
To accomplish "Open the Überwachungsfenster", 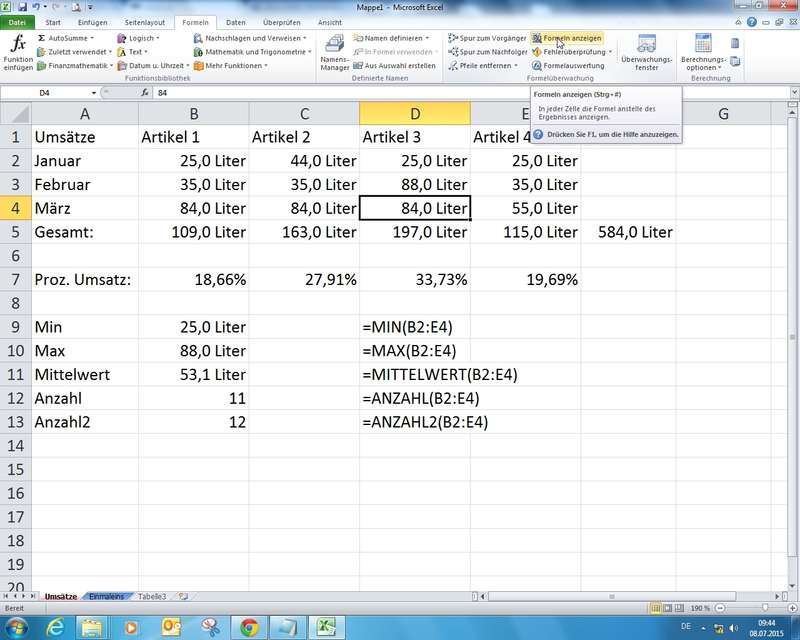I will (x=646, y=51).
